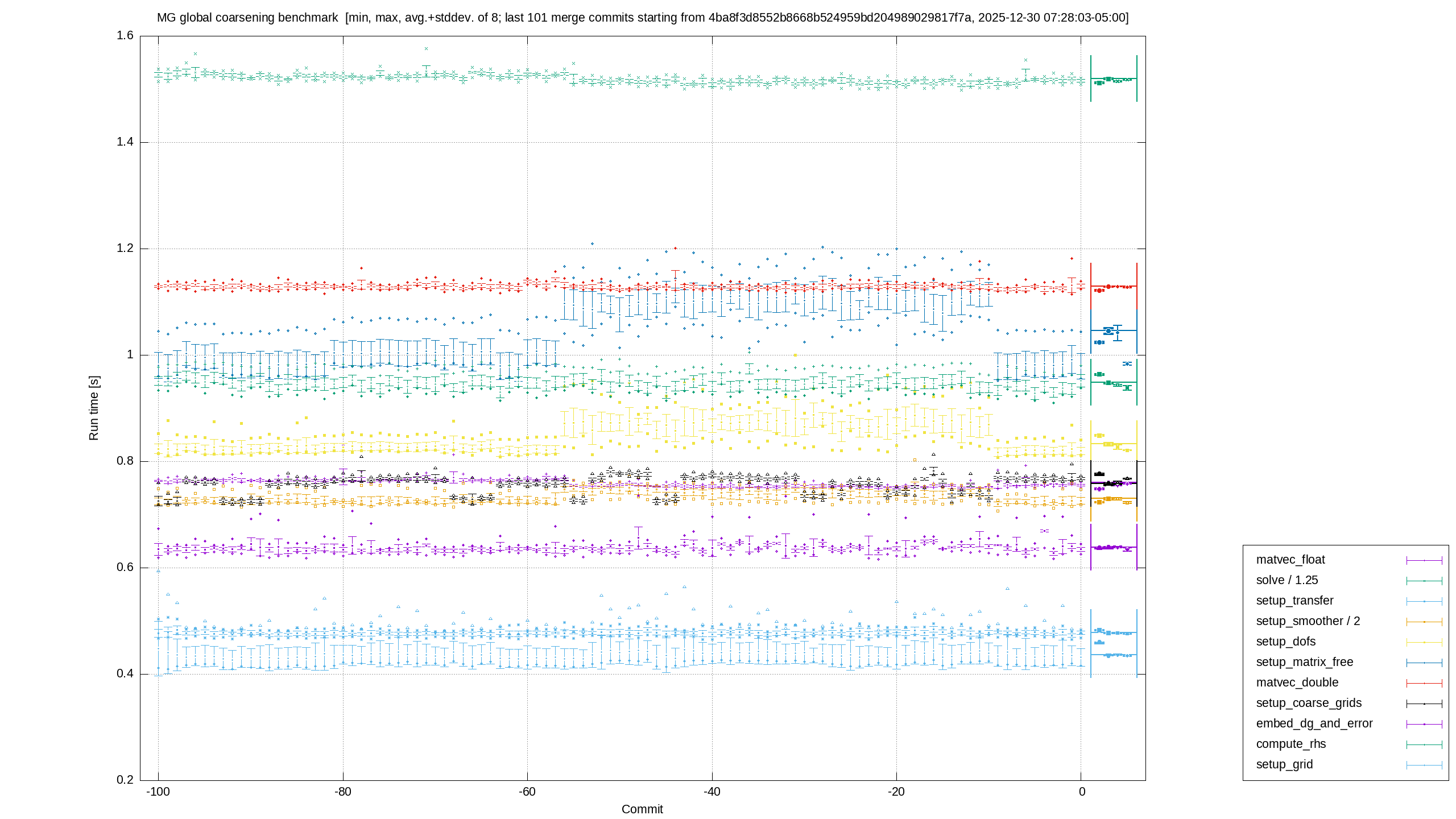Image resolution: width=1456 pixels, height=819 pixels.
Task: Select the setup_grid legend label
Action: coord(1284,764)
